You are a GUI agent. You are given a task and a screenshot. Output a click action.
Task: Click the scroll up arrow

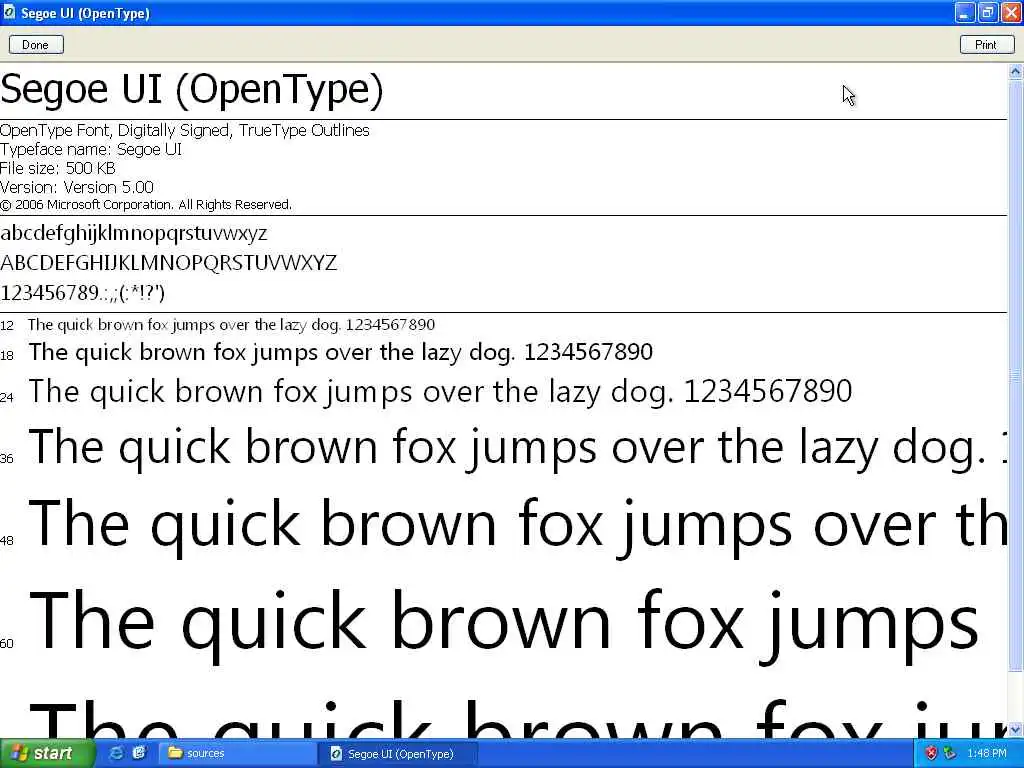(x=1016, y=71)
